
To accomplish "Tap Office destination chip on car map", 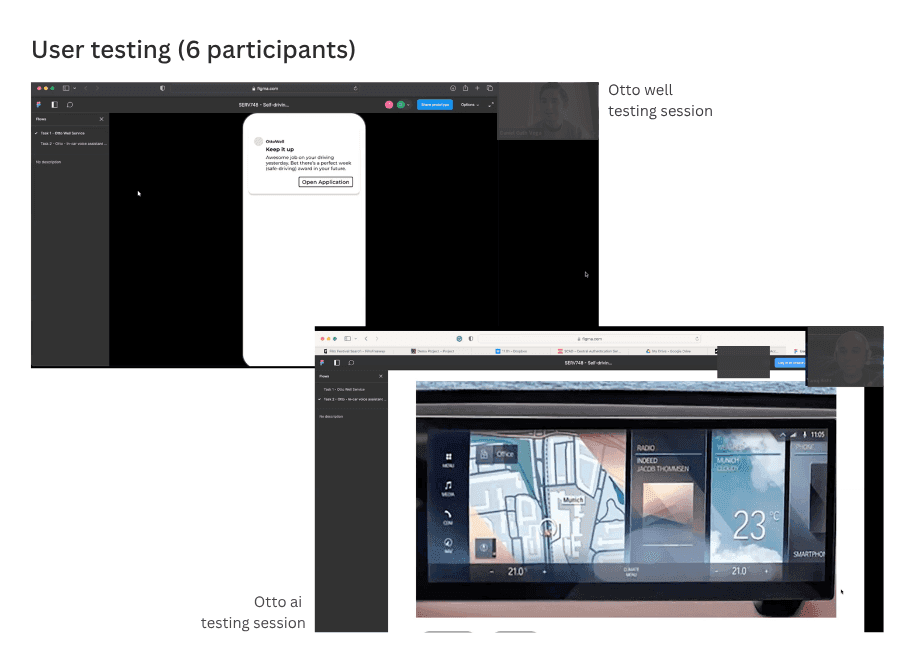I will click(497, 454).
